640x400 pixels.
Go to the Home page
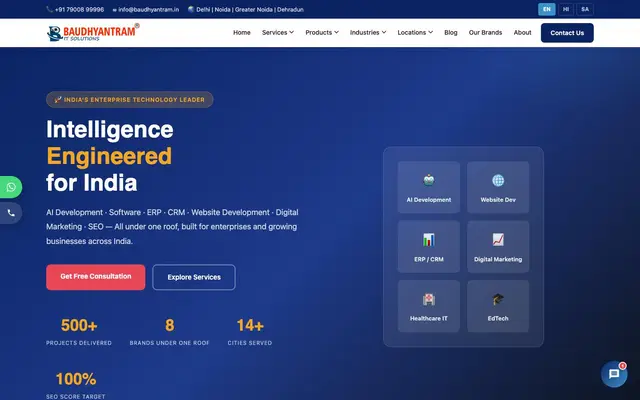(242, 33)
